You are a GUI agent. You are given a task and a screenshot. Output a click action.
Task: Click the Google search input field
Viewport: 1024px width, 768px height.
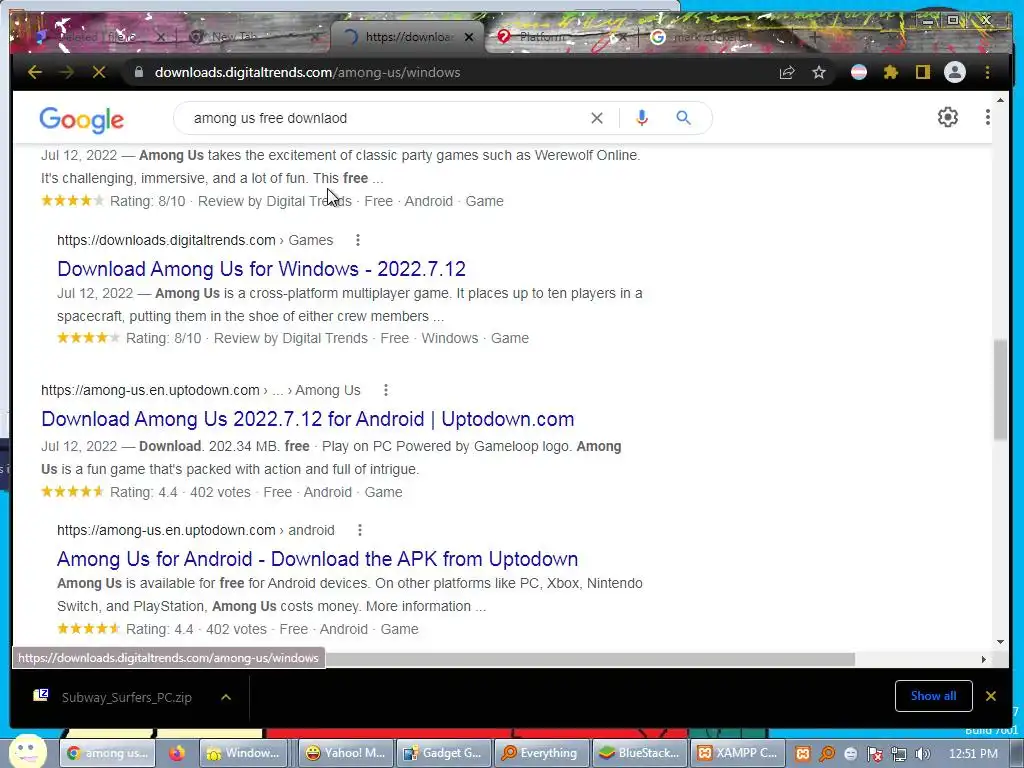coord(385,118)
